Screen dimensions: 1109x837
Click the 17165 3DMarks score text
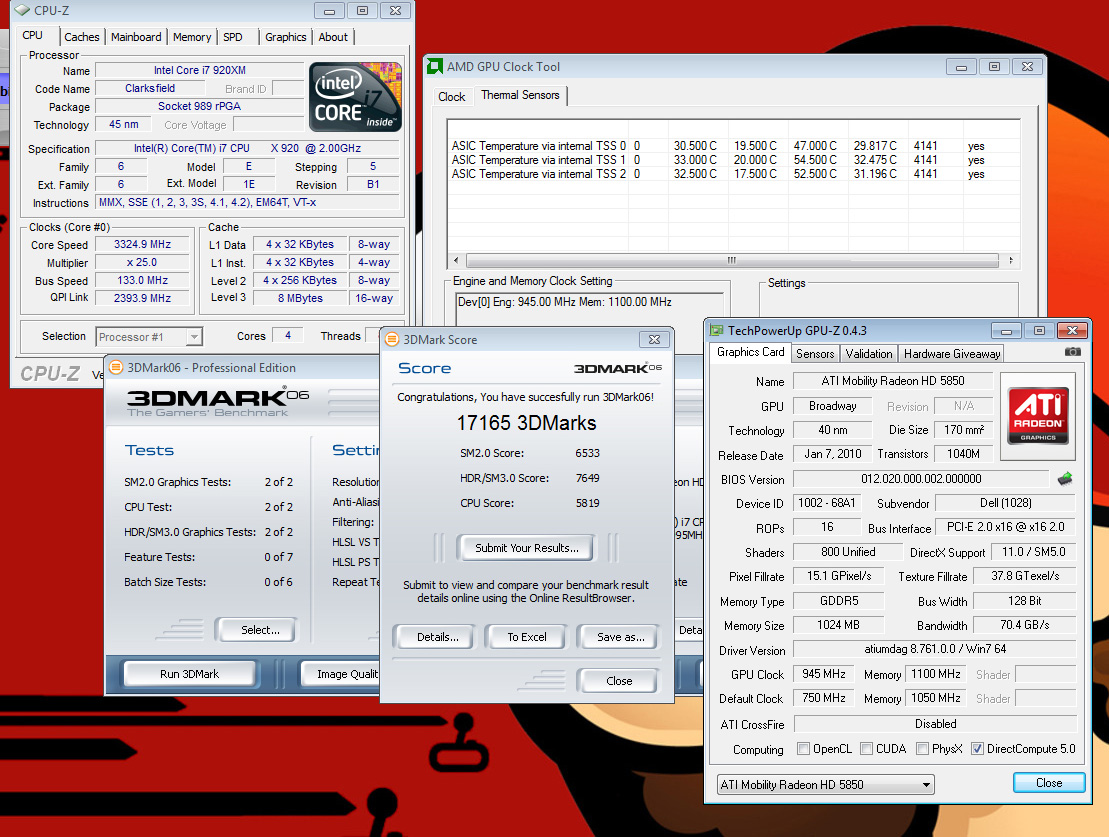point(526,423)
